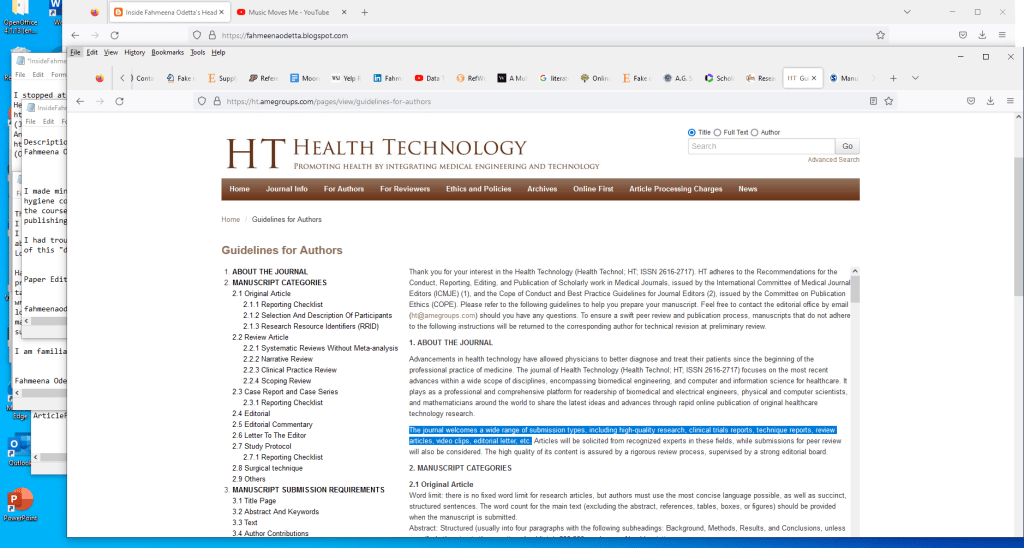Jump to 2.9 Others section
Screen dimensions: 1024x548
click(249, 479)
